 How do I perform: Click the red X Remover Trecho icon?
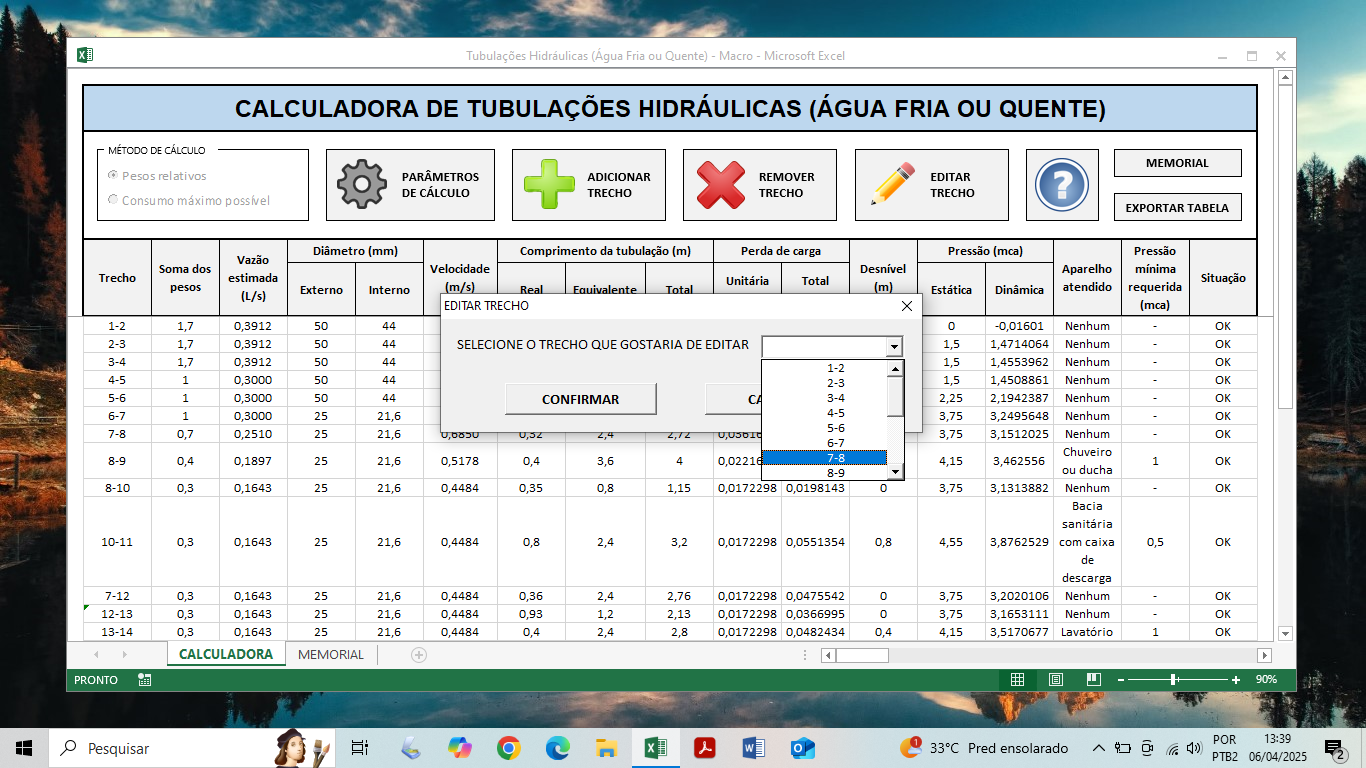pos(721,185)
